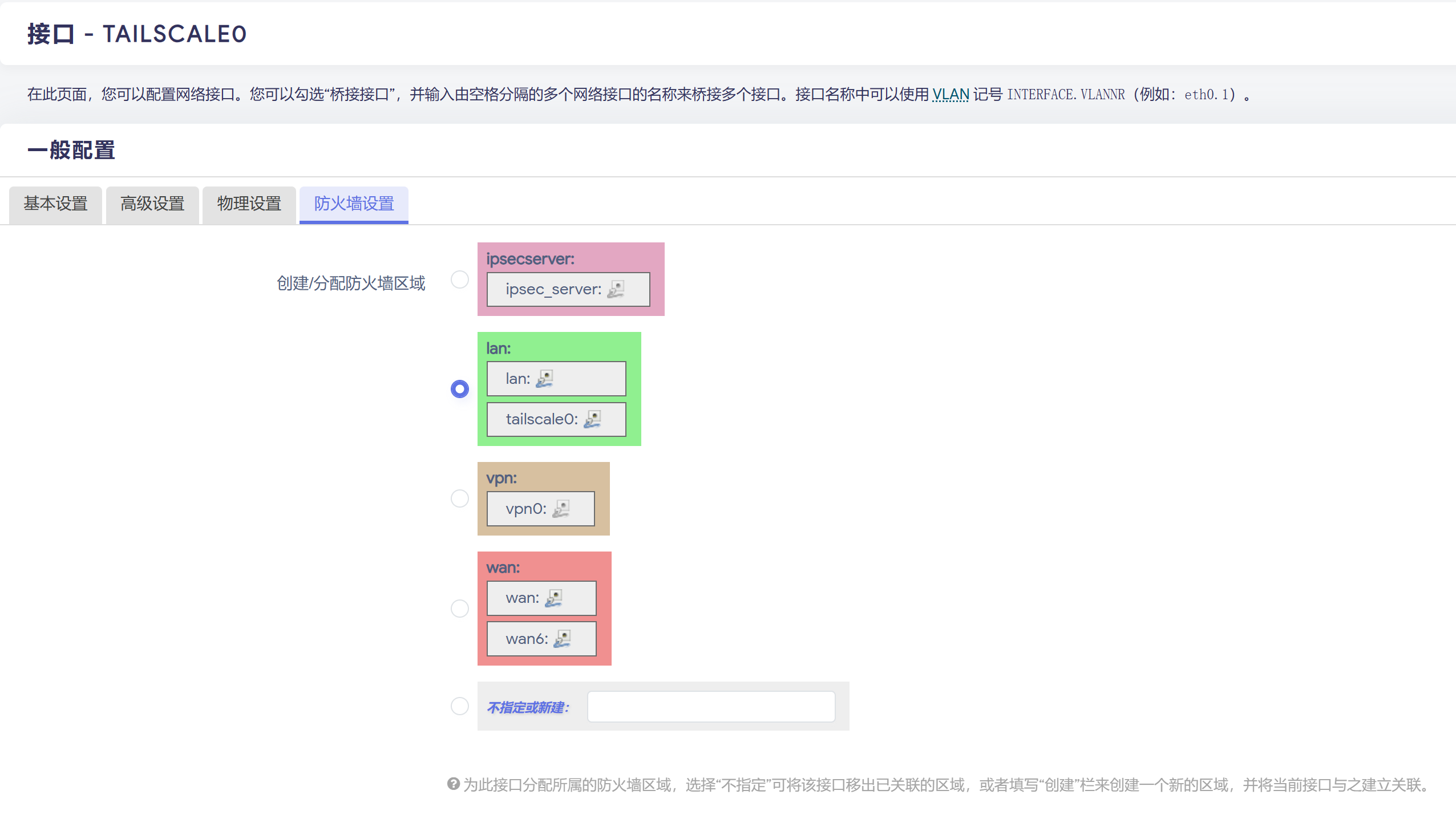1456x827 pixels.
Task: Click the tailscale0 interface icon
Action: coord(592,419)
